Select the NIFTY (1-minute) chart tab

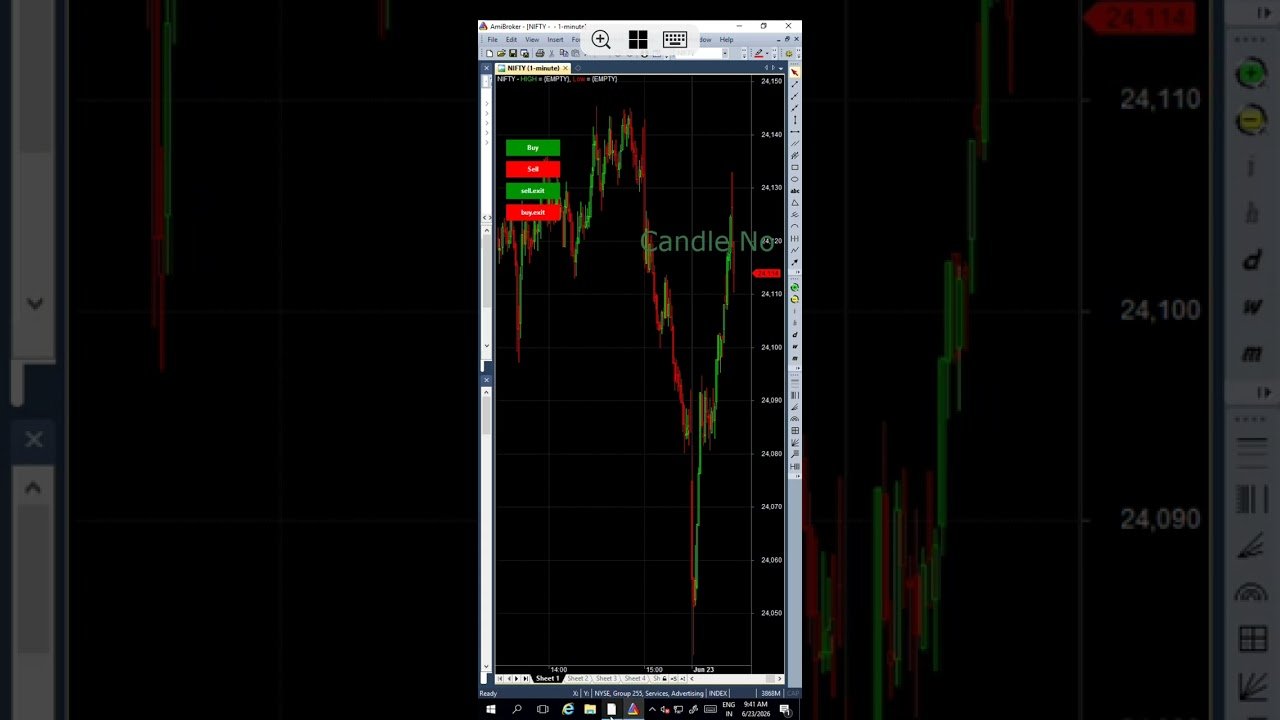point(533,68)
